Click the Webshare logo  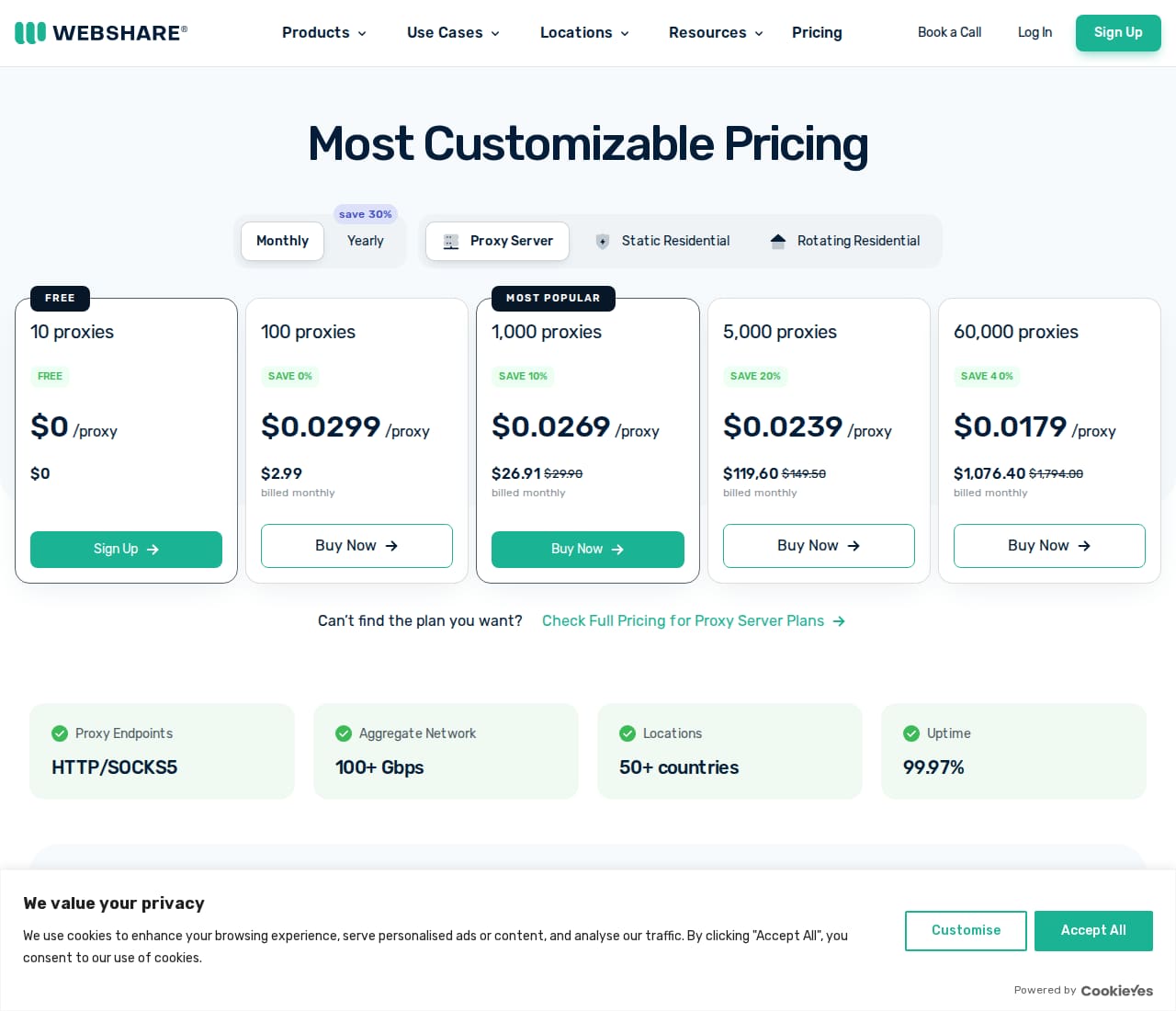(x=101, y=33)
